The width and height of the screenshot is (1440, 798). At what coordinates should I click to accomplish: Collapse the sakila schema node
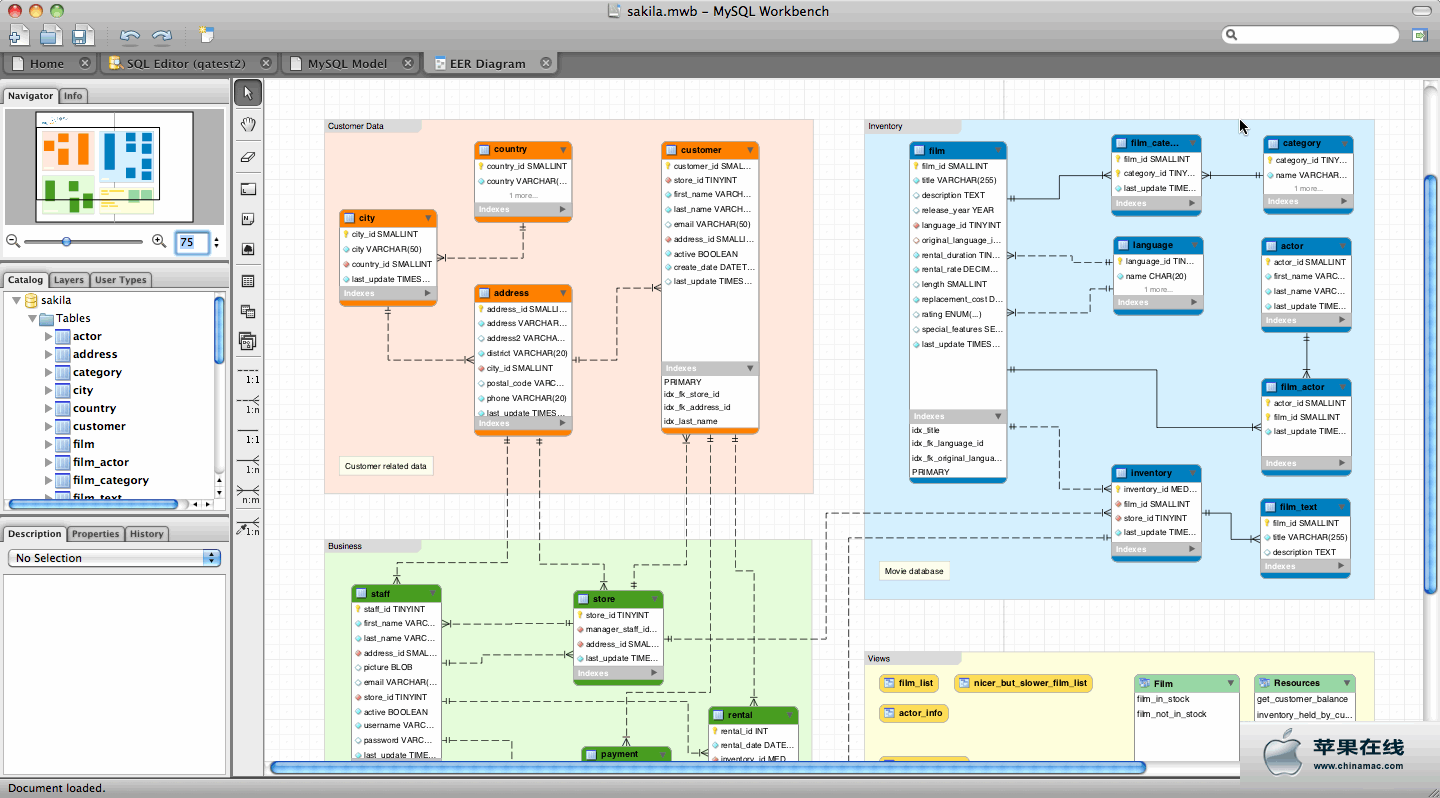[x=16, y=300]
